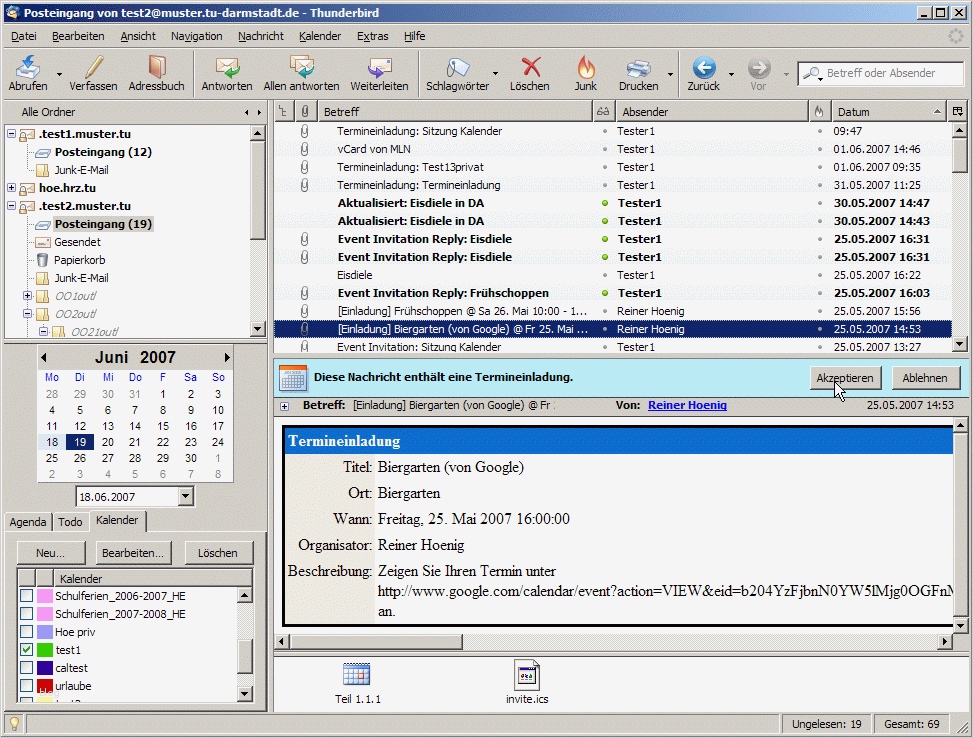Click the thread column header icon
The image size is (973, 738).
coord(283,112)
